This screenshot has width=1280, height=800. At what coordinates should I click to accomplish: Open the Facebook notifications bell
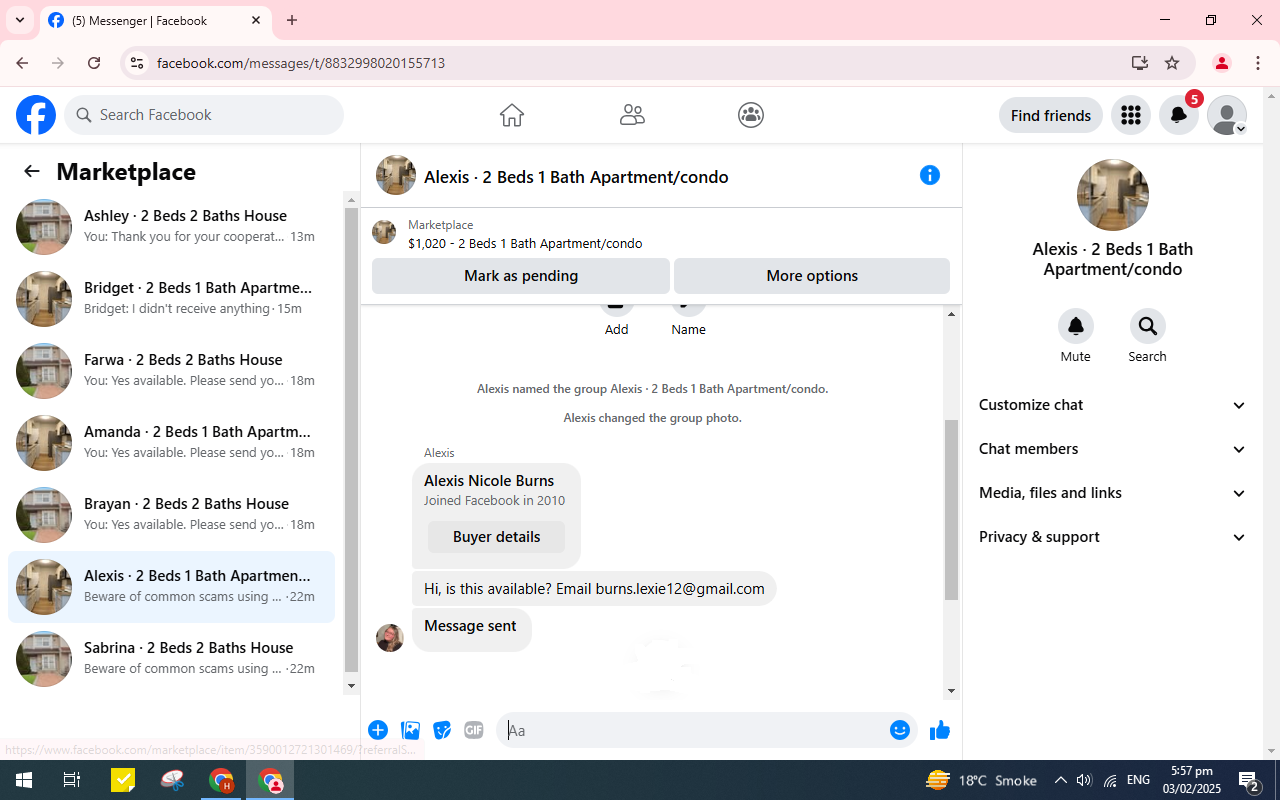coord(1179,116)
